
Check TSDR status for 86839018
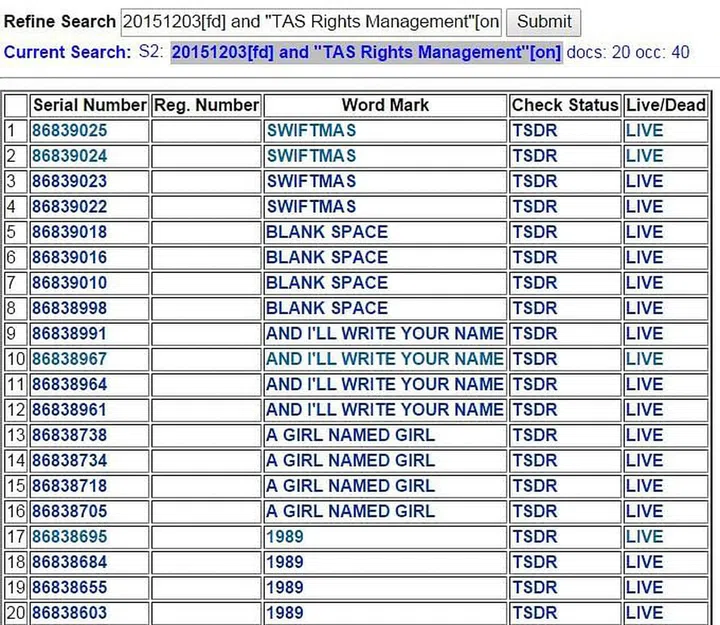pos(535,232)
